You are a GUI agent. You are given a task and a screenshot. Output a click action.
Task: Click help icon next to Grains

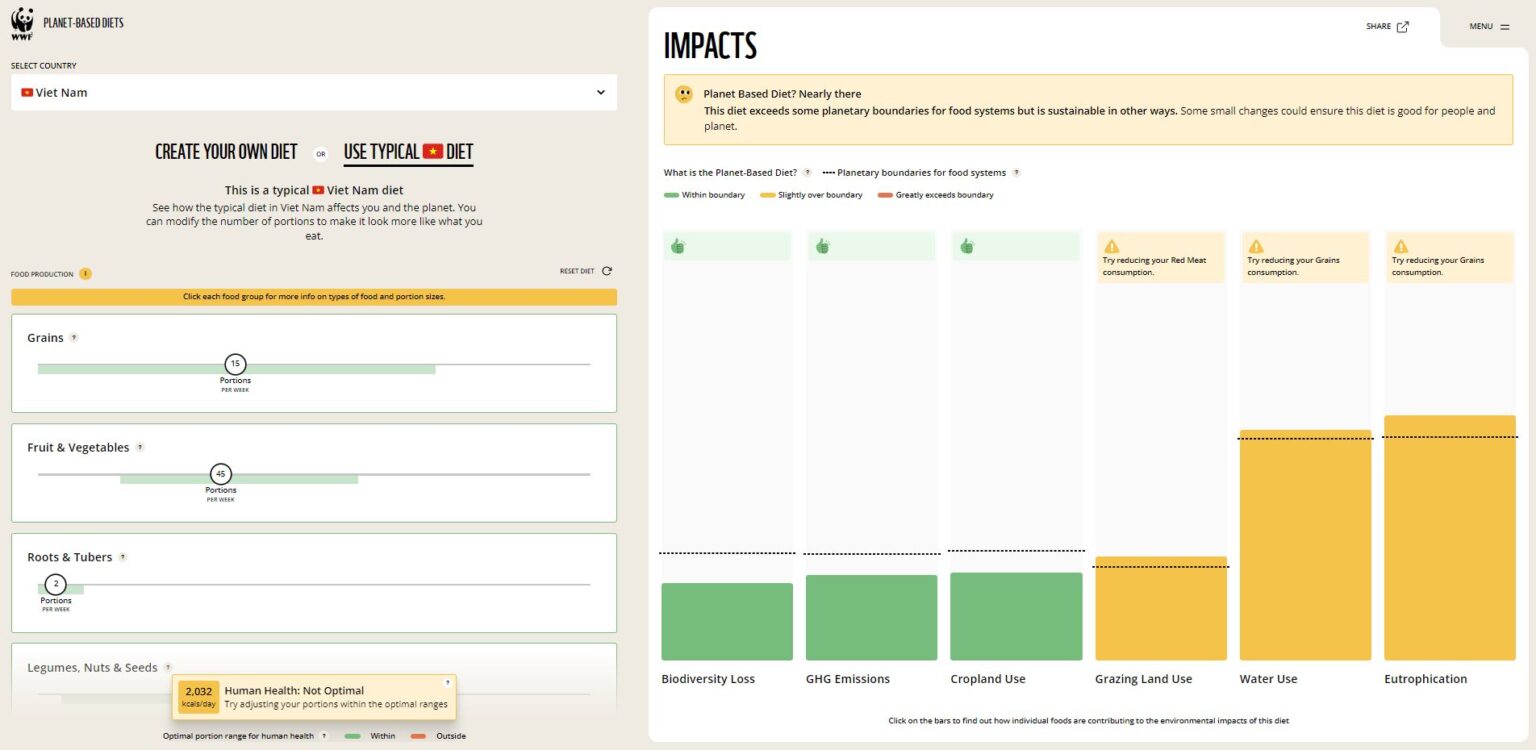click(x=74, y=338)
